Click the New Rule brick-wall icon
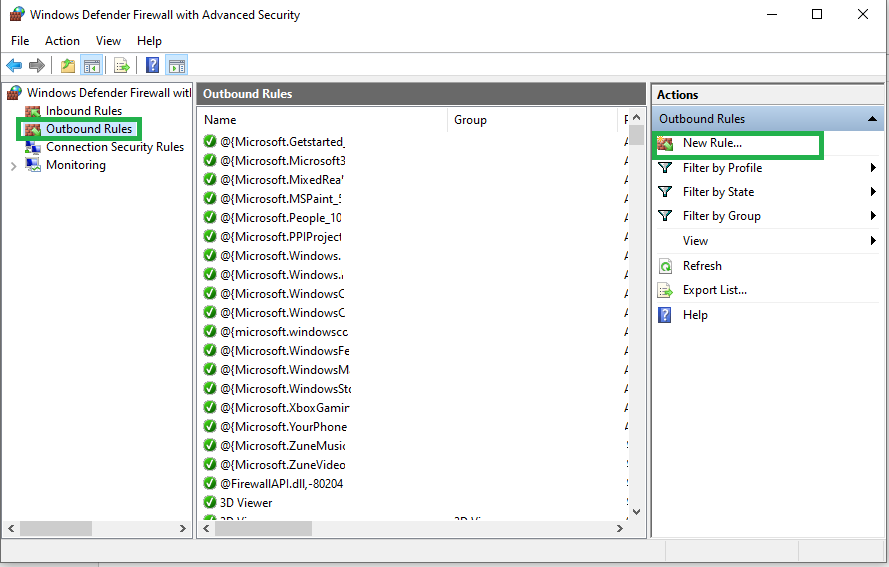 coord(665,143)
